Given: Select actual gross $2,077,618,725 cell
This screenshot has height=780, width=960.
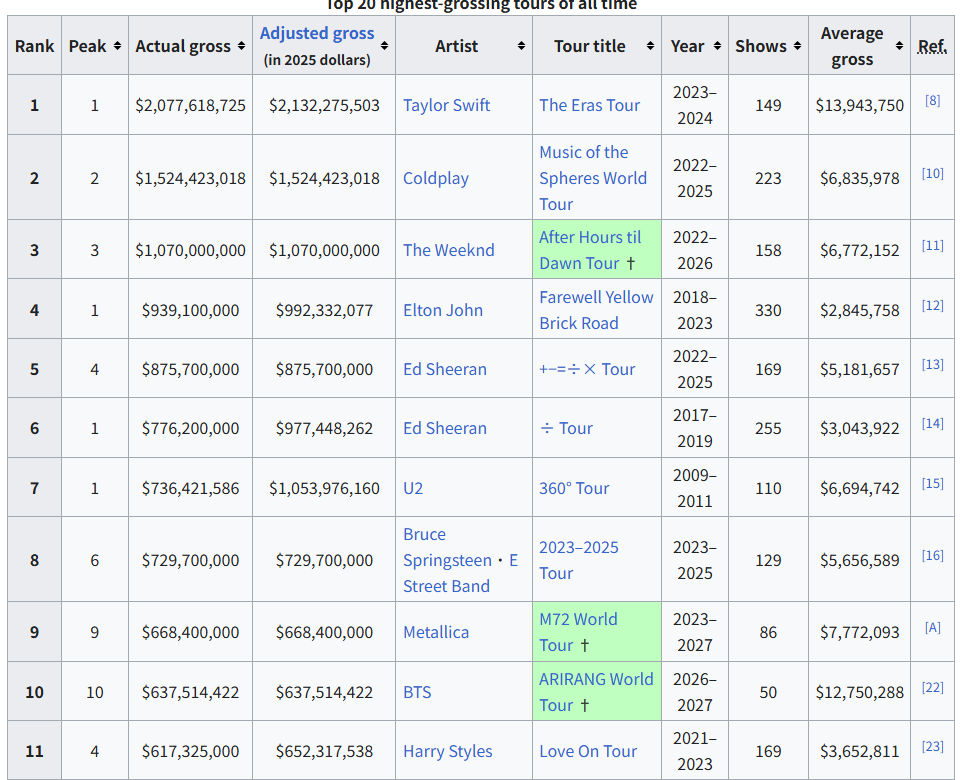Looking at the screenshot, I should [190, 105].
